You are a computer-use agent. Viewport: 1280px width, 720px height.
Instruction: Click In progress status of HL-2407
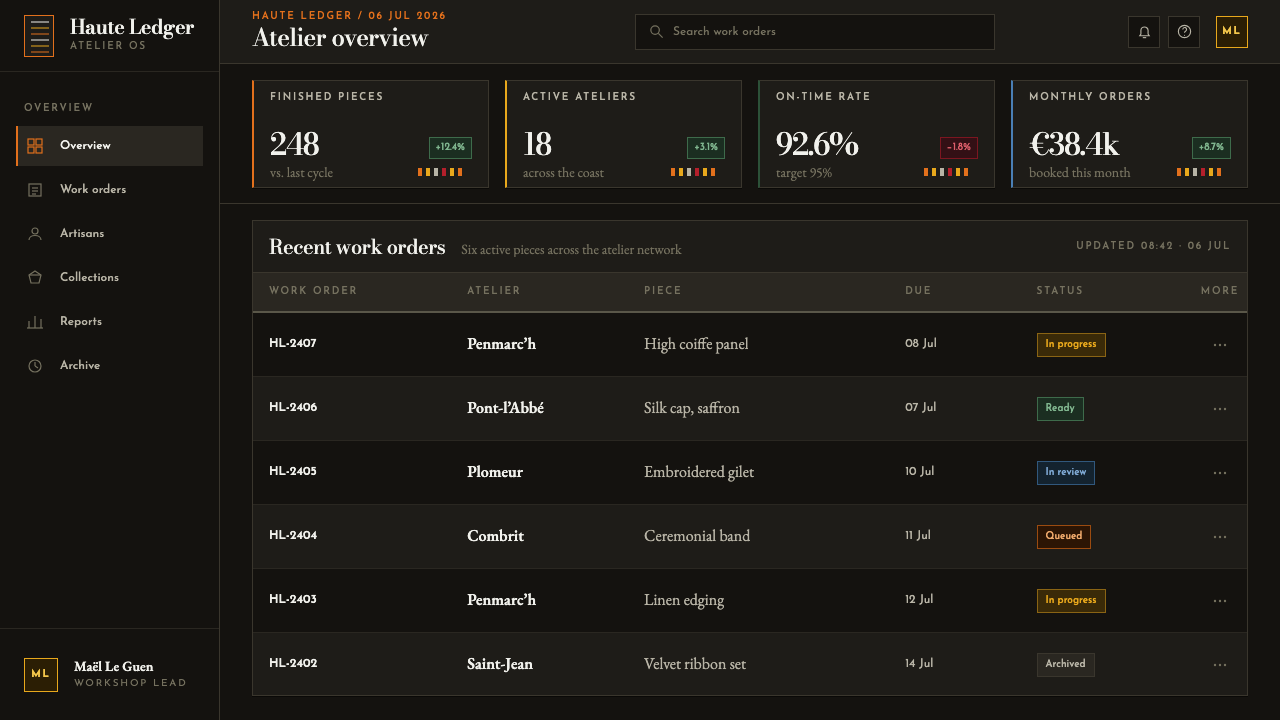1071,345
